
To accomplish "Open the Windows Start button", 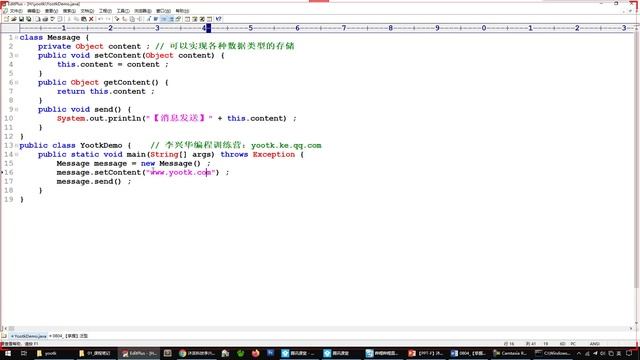I will tap(7, 353).
